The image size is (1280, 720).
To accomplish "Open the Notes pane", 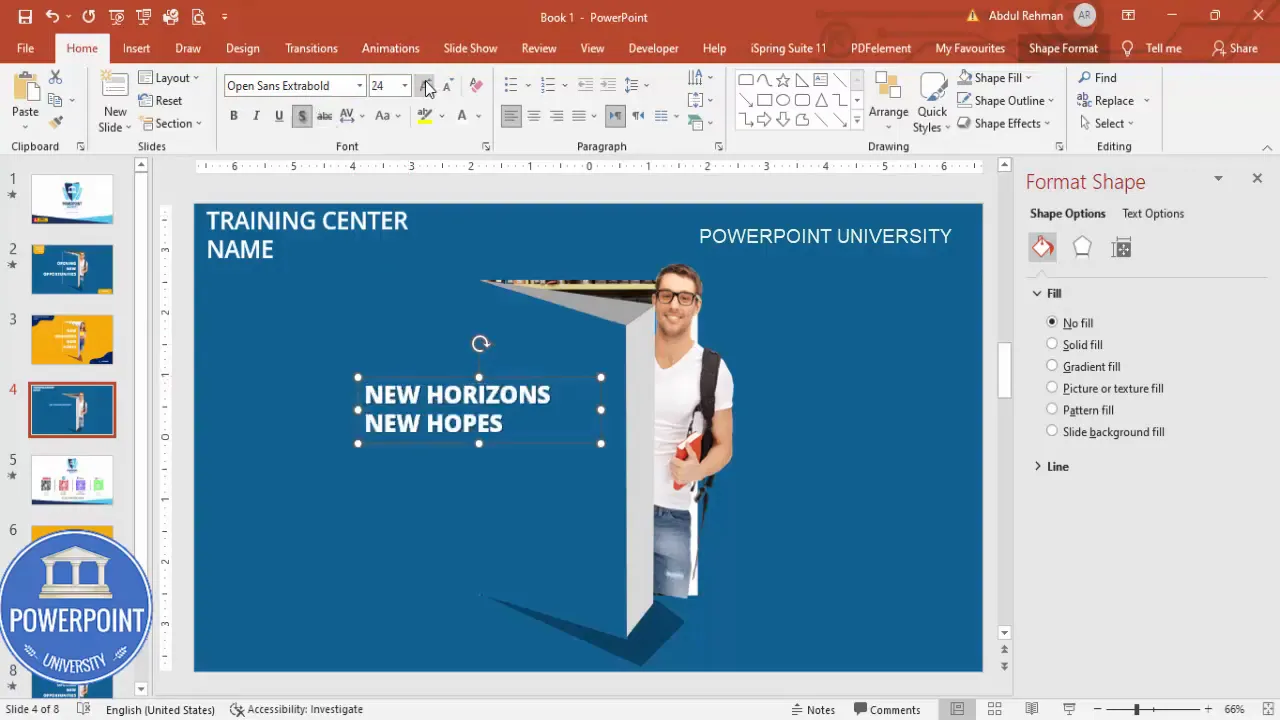I will (x=812, y=709).
